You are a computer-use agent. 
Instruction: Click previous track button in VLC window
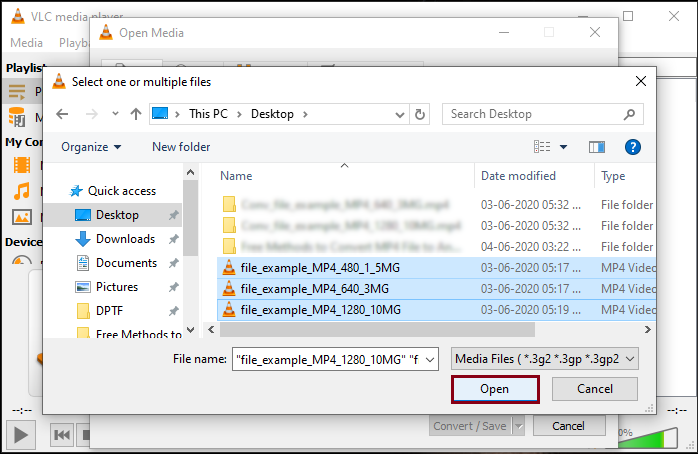(61, 435)
